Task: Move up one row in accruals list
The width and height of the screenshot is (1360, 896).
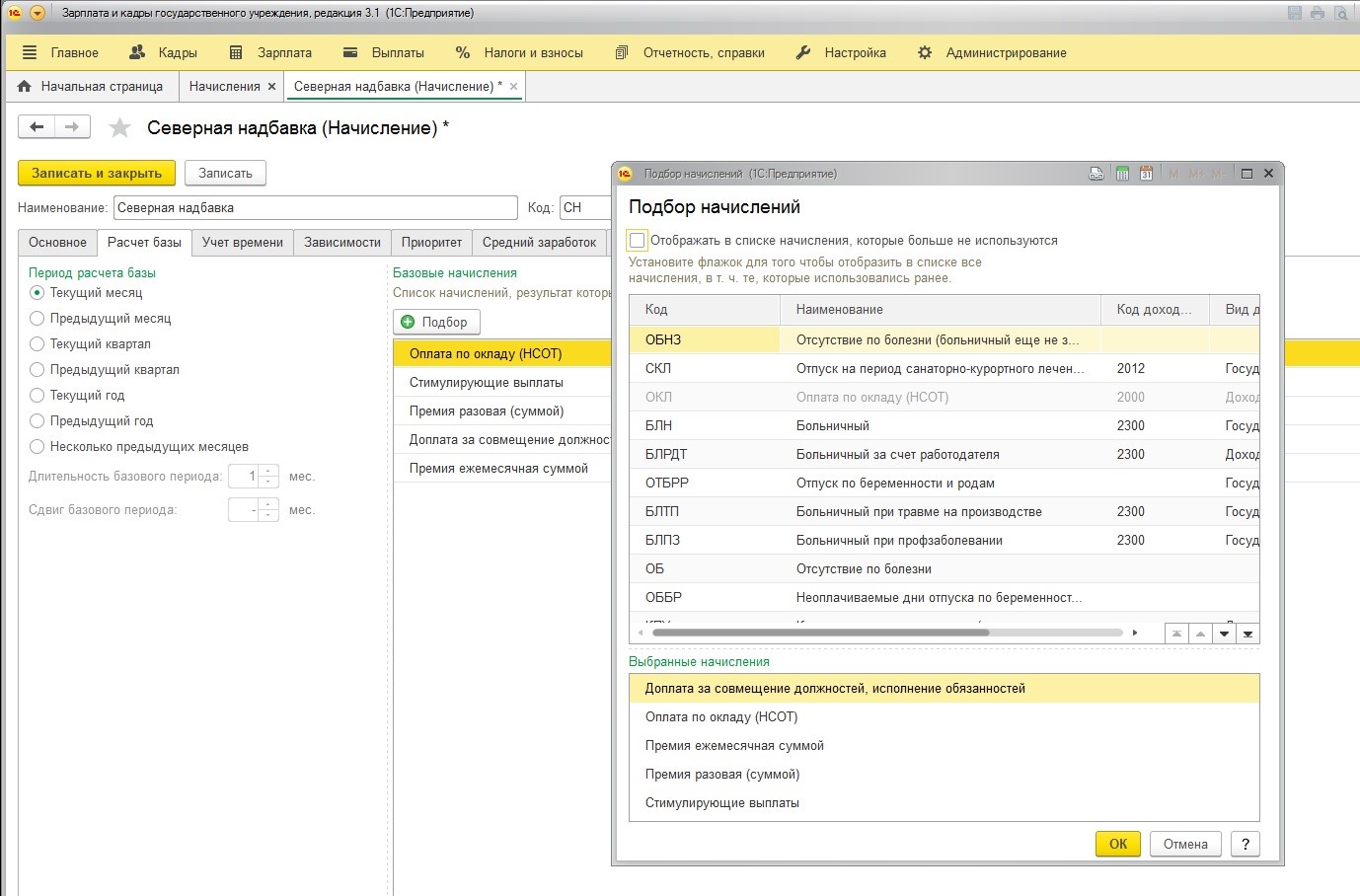Action: tap(1200, 634)
